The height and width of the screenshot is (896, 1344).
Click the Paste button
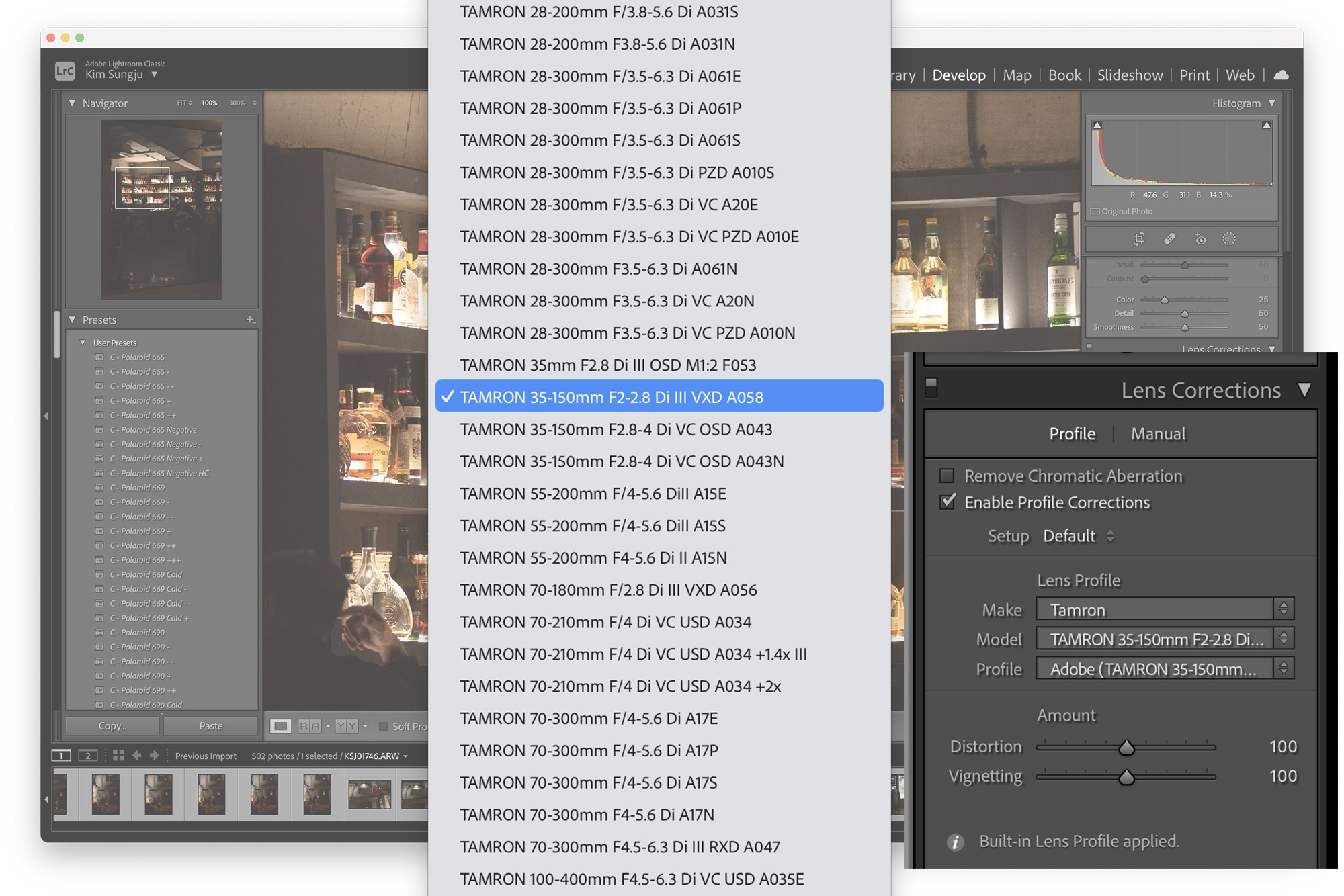pyautogui.click(x=210, y=726)
